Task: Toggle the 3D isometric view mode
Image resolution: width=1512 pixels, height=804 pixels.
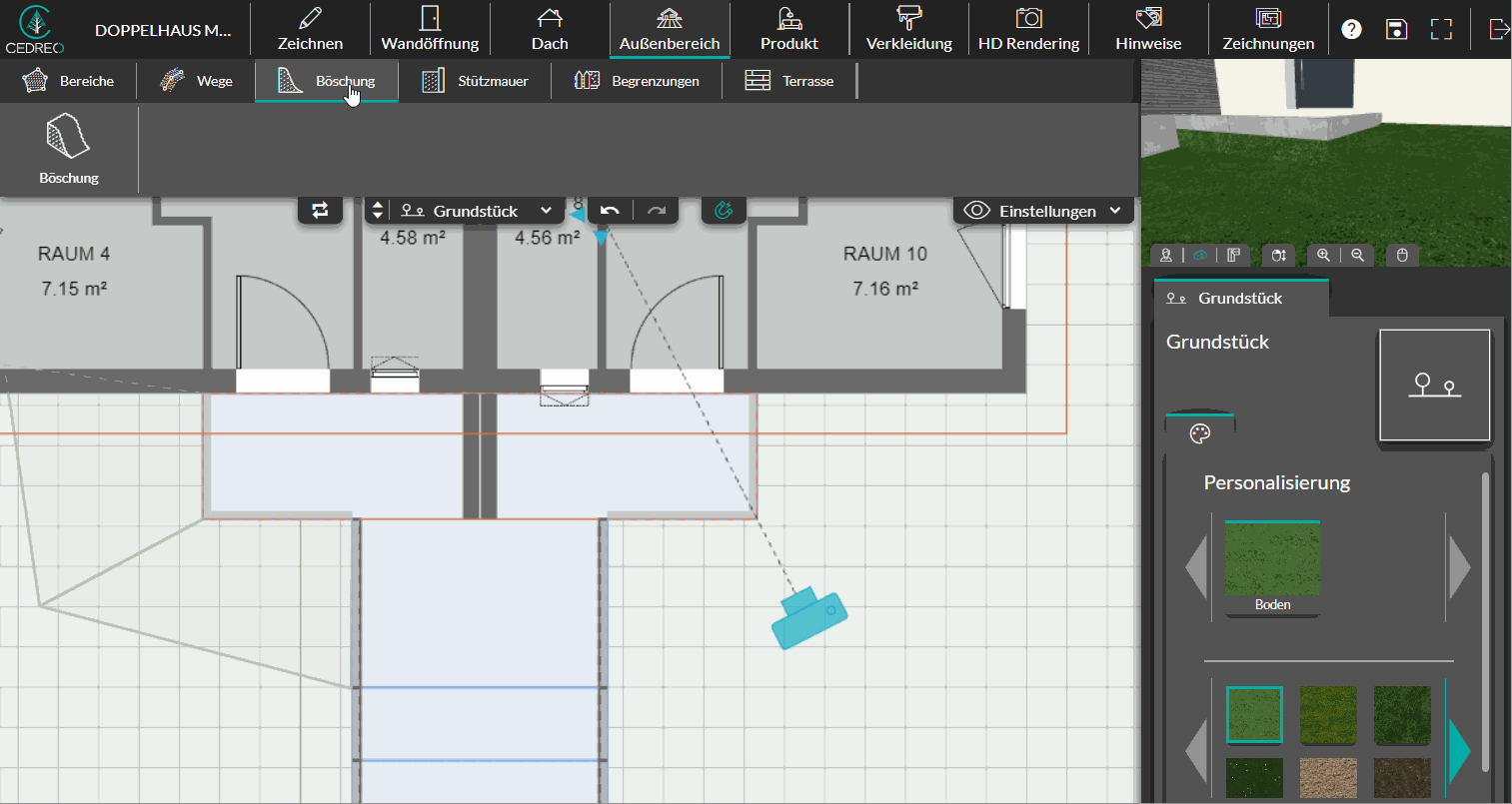Action: (1200, 255)
